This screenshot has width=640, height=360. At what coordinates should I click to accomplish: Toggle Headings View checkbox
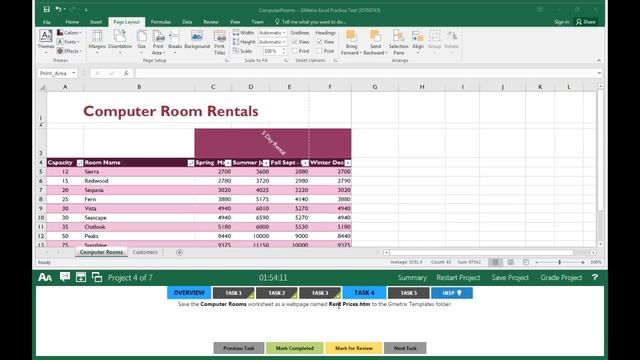point(320,42)
